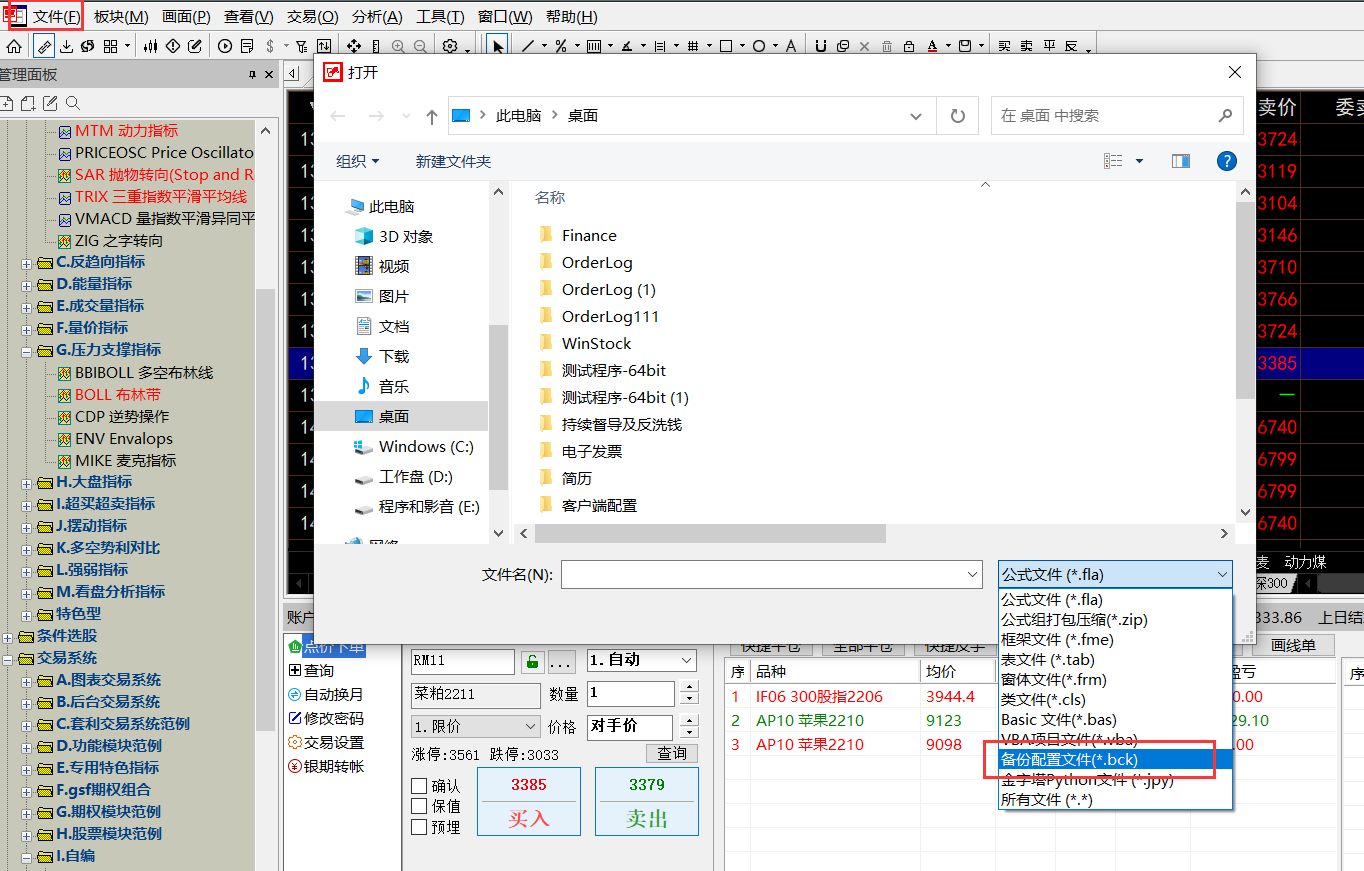The image size is (1364, 871).
Task: Expand the C.反趋向指标 tree folder
Action: click(x=26, y=262)
